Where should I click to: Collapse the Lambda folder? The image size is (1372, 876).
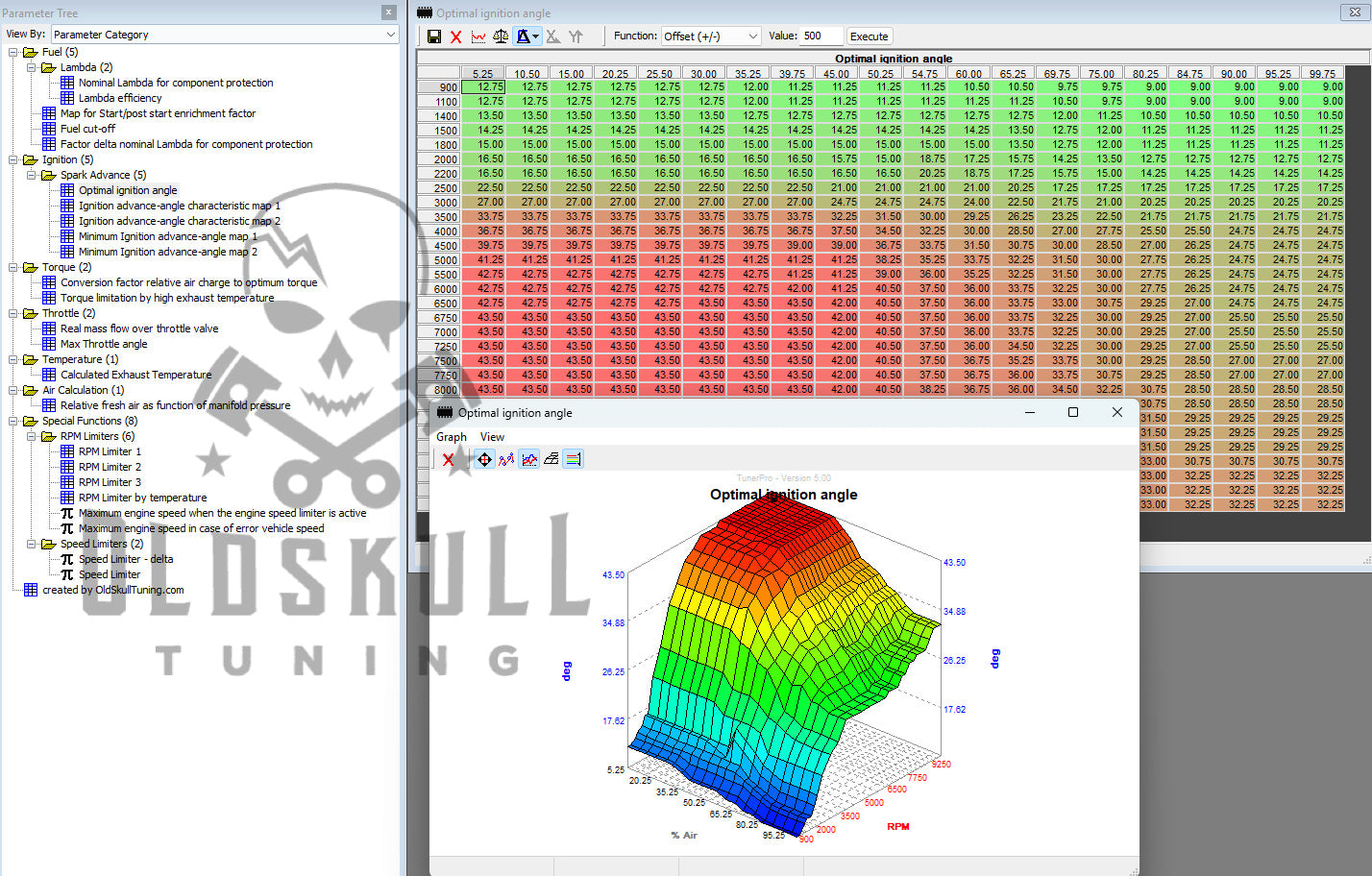32,67
